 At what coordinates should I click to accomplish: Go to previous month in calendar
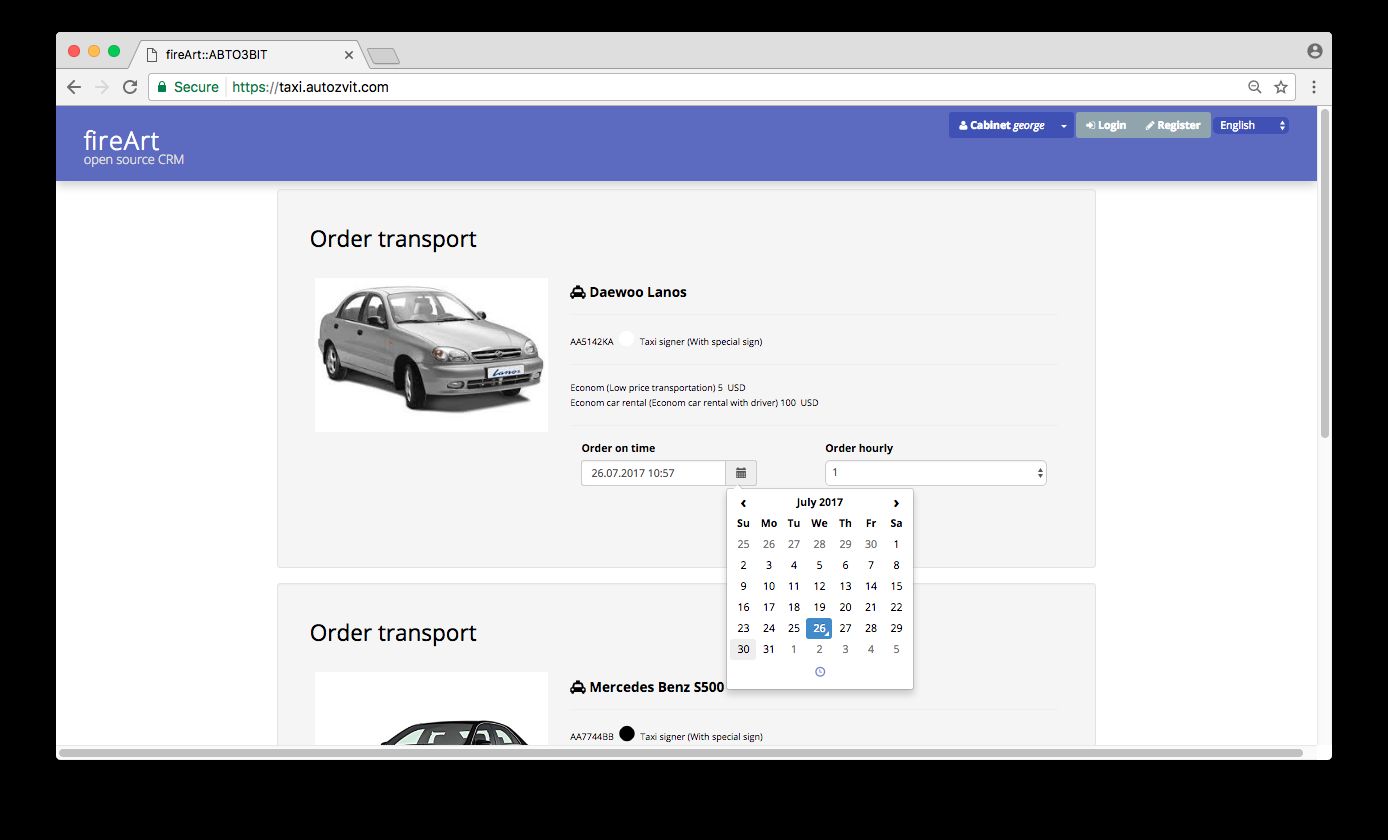[743, 503]
